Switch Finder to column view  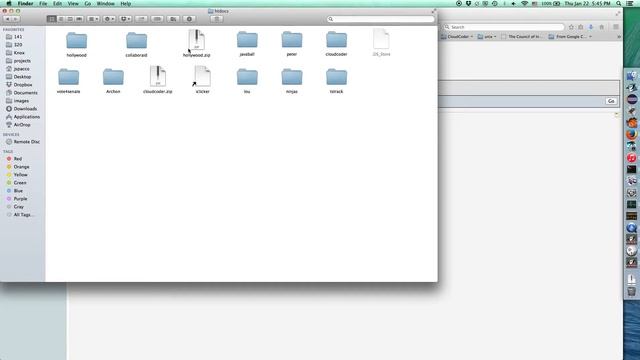click(70, 19)
